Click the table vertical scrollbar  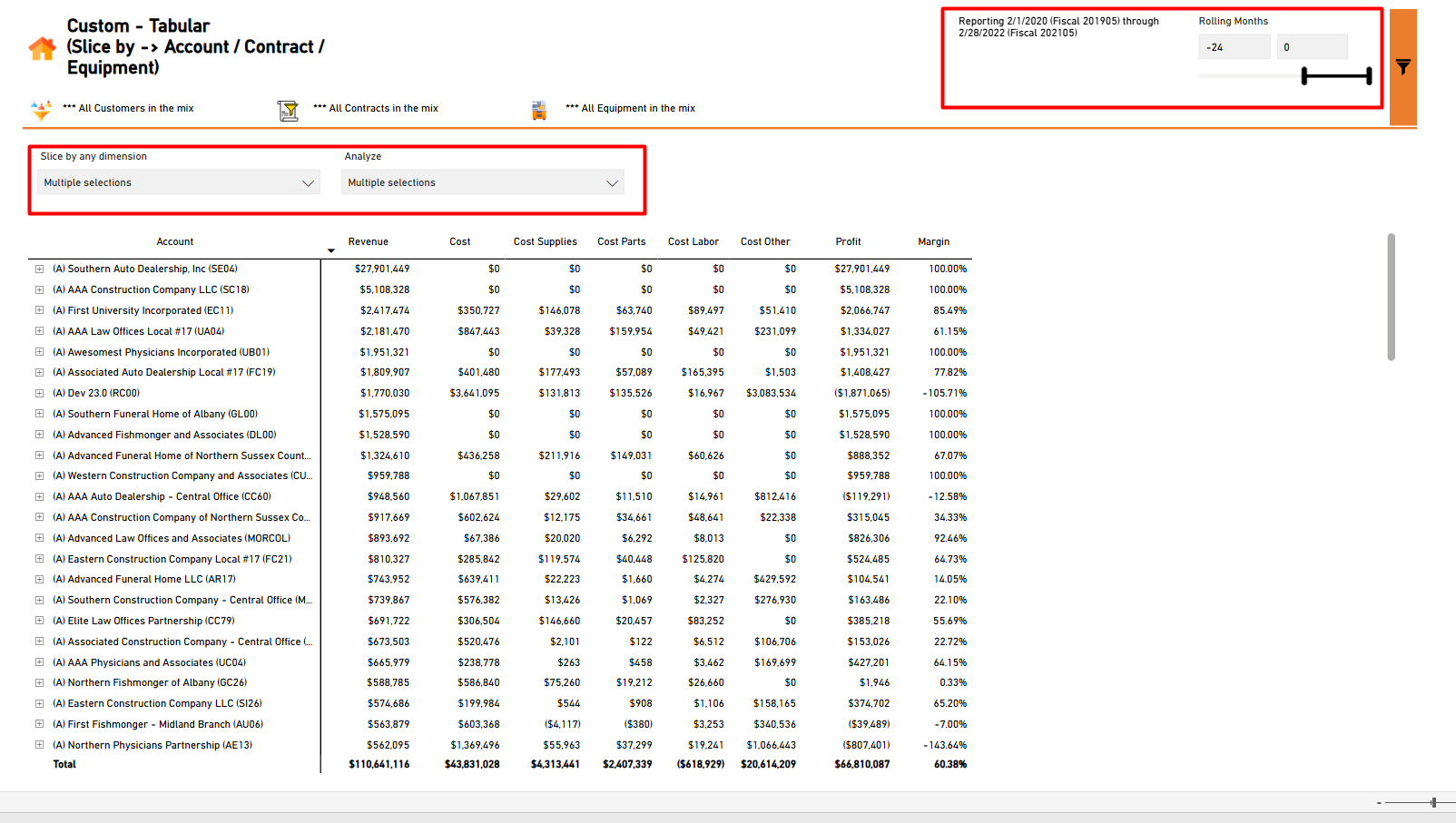tap(1391, 297)
